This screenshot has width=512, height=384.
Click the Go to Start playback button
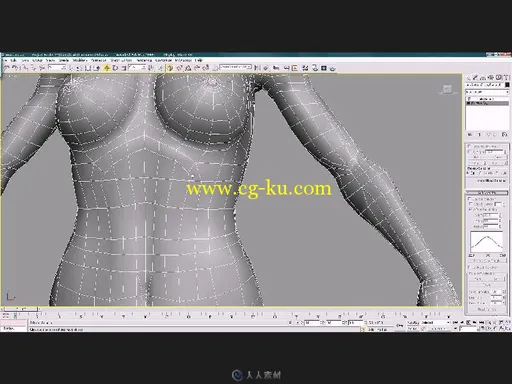[455, 323]
